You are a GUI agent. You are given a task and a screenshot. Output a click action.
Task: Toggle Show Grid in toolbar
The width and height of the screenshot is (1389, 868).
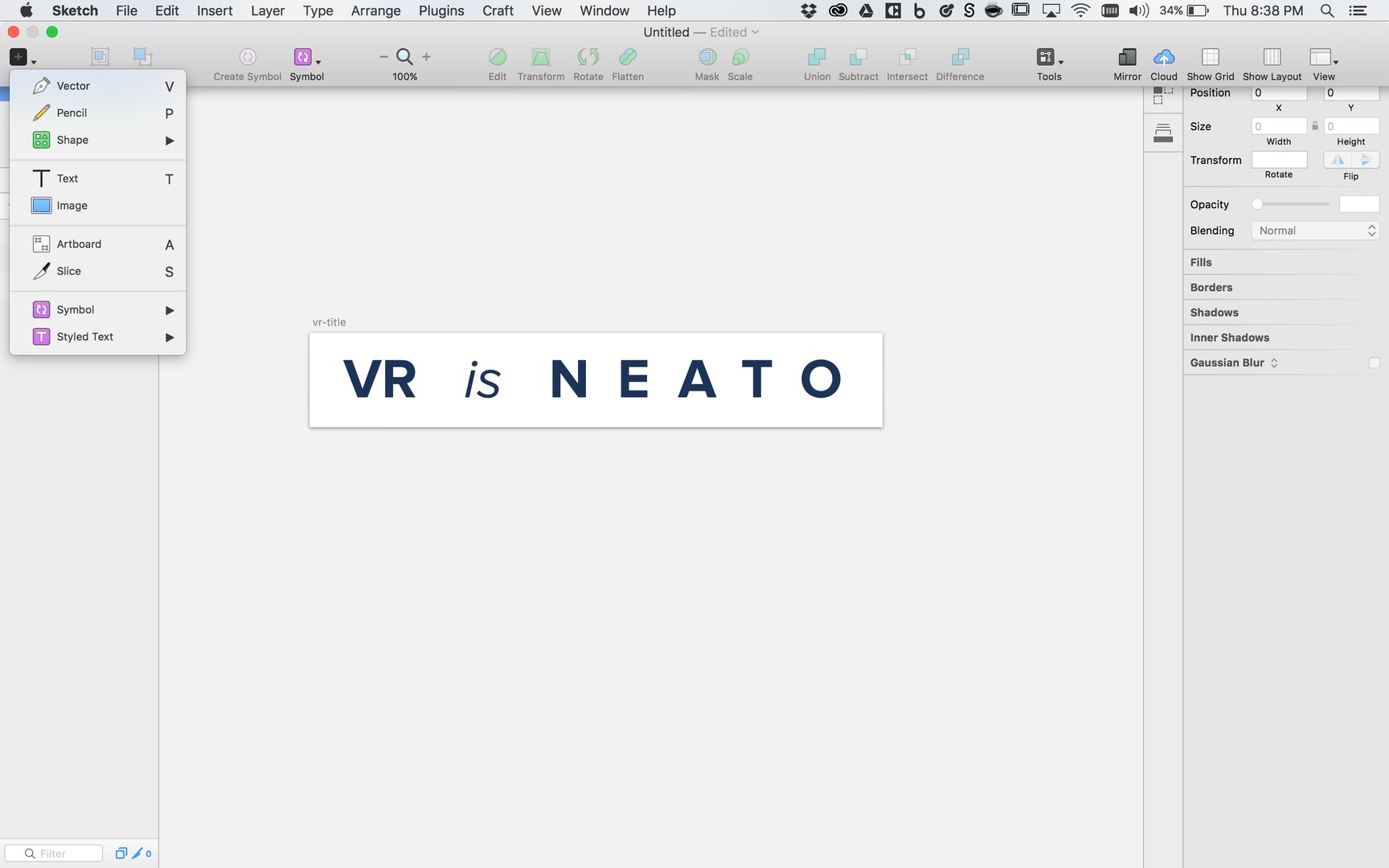(1210, 58)
